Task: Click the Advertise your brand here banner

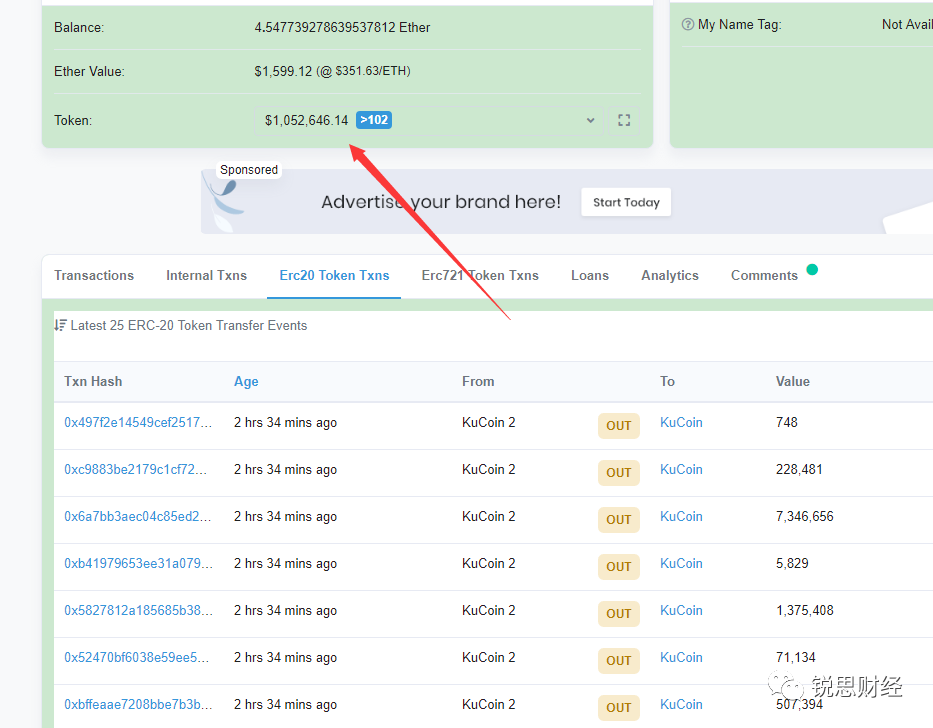Action: pos(441,202)
